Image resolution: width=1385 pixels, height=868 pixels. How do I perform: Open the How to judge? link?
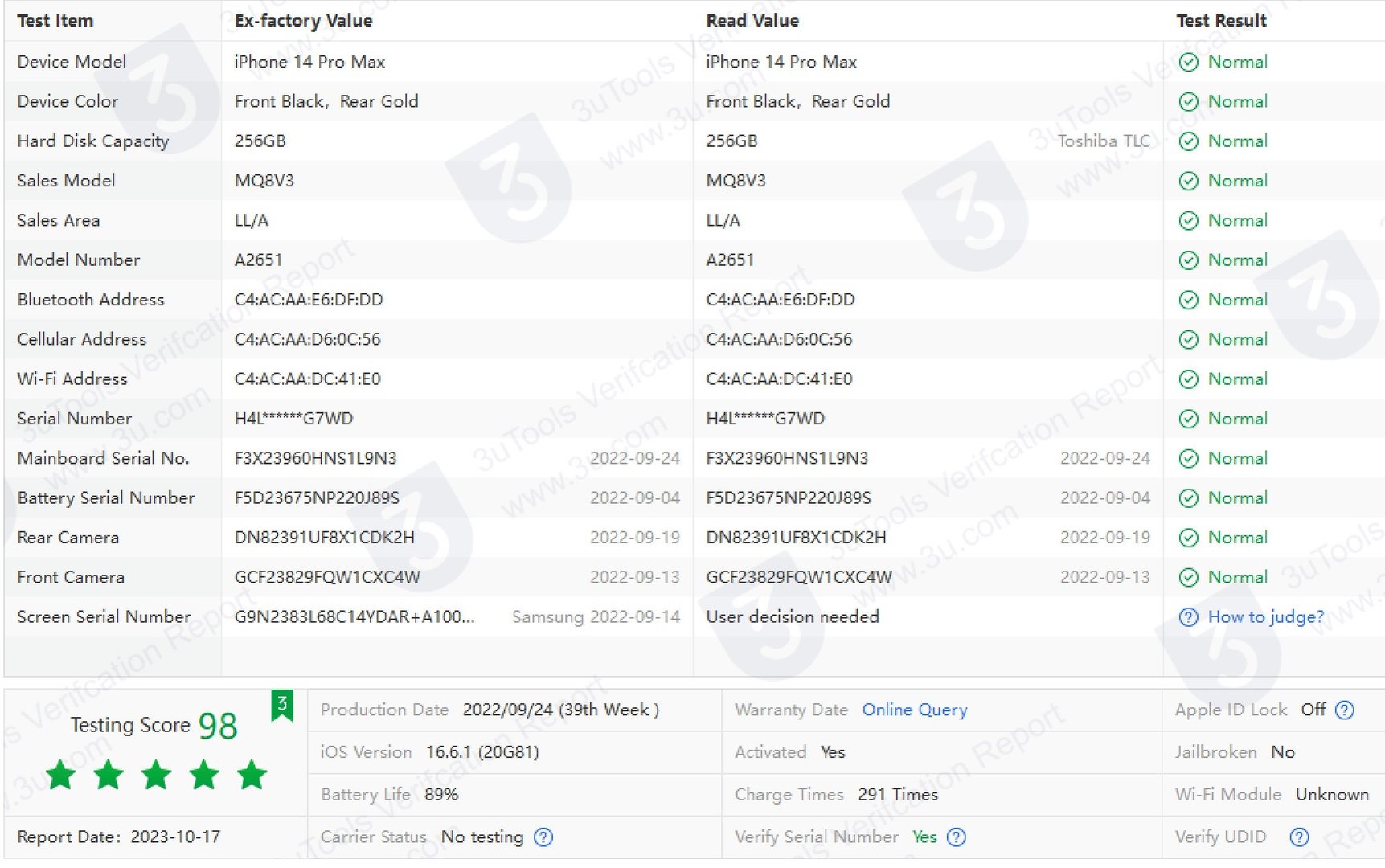[1265, 617]
